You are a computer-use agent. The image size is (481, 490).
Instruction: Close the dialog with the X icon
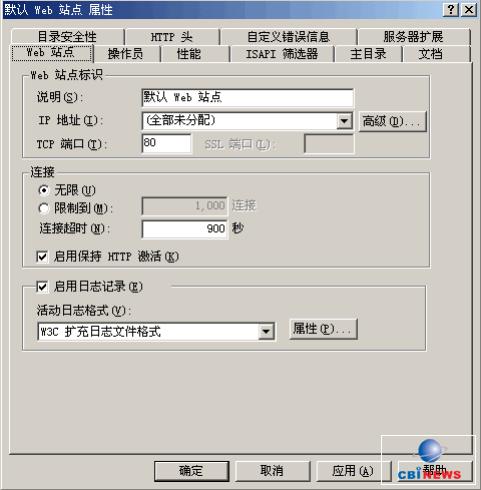469,9
